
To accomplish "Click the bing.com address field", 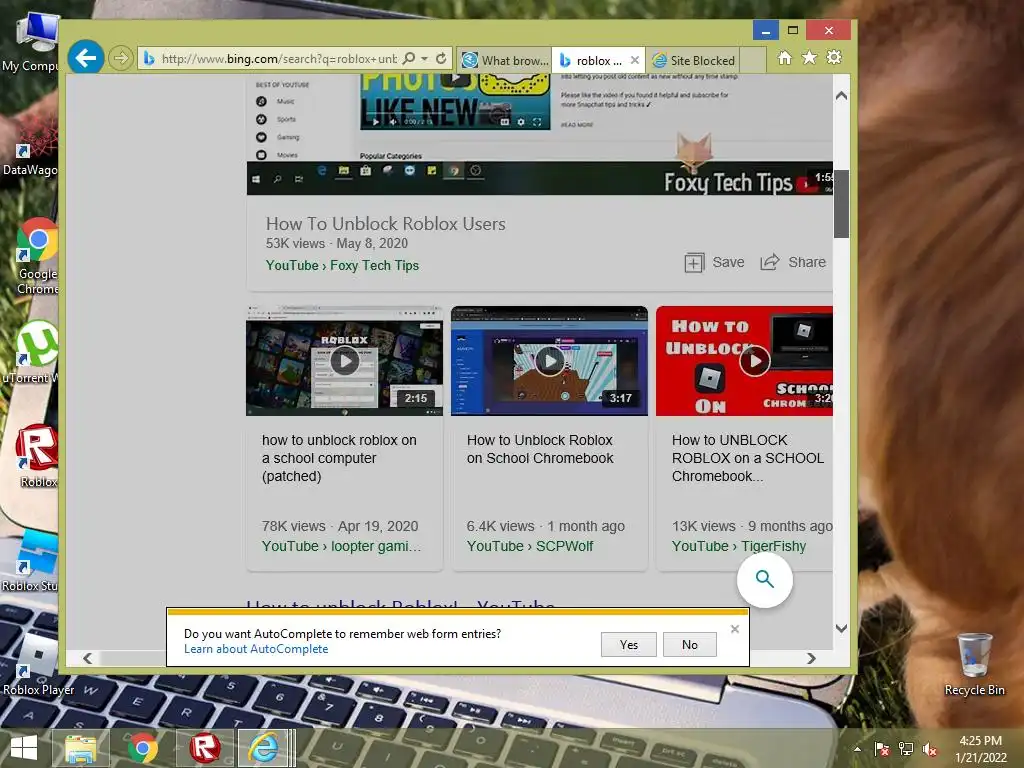I will 279,59.
